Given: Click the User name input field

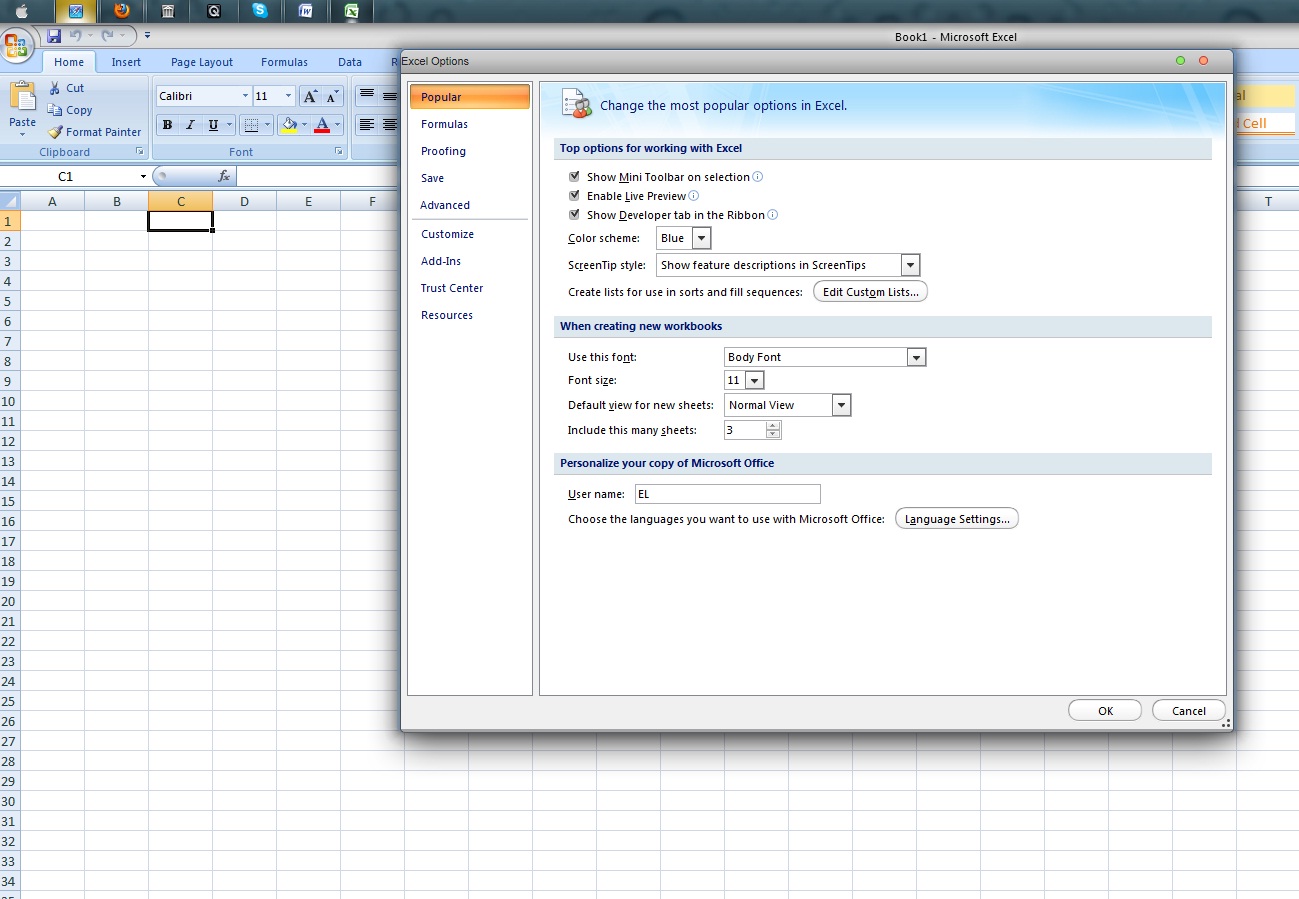Looking at the screenshot, I should coord(728,494).
